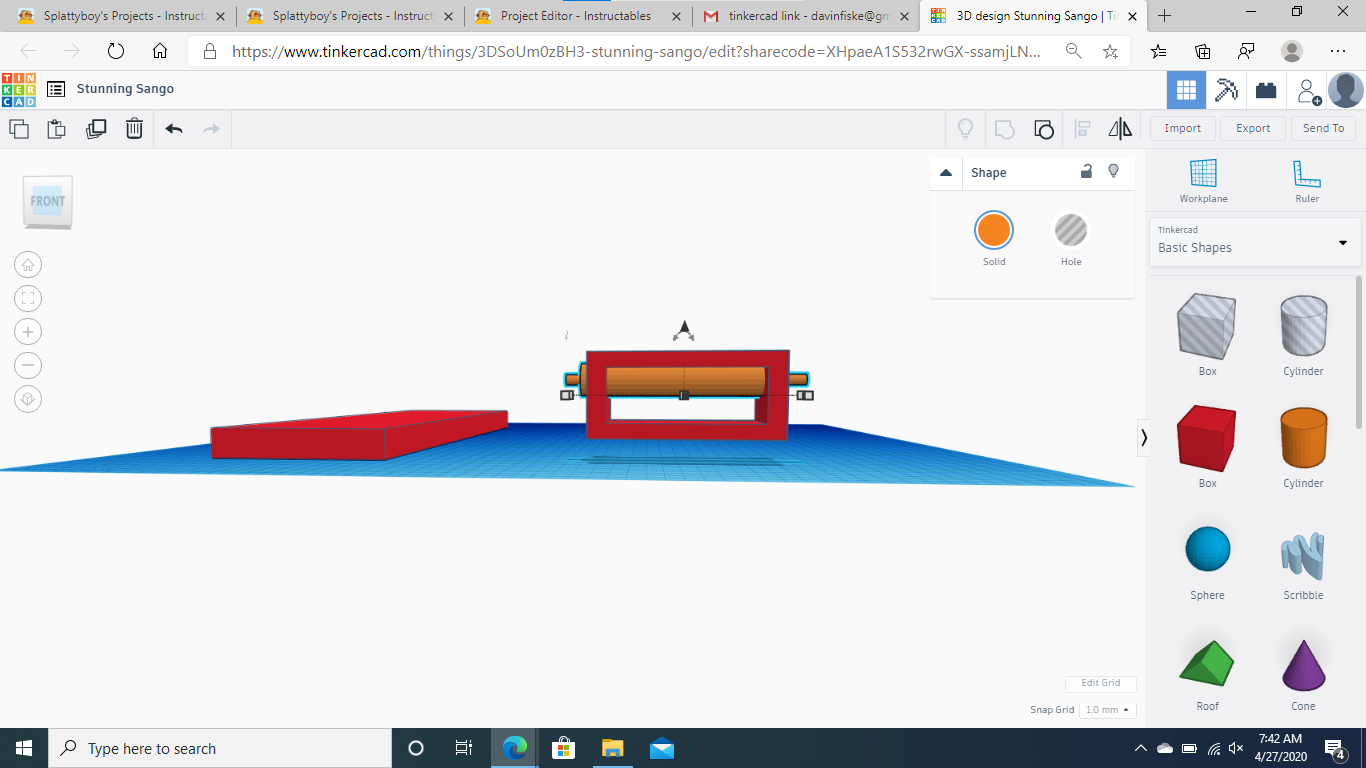Show hidden system tray icons
Image resolution: width=1366 pixels, height=768 pixels.
pyautogui.click(x=1141, y=748)
